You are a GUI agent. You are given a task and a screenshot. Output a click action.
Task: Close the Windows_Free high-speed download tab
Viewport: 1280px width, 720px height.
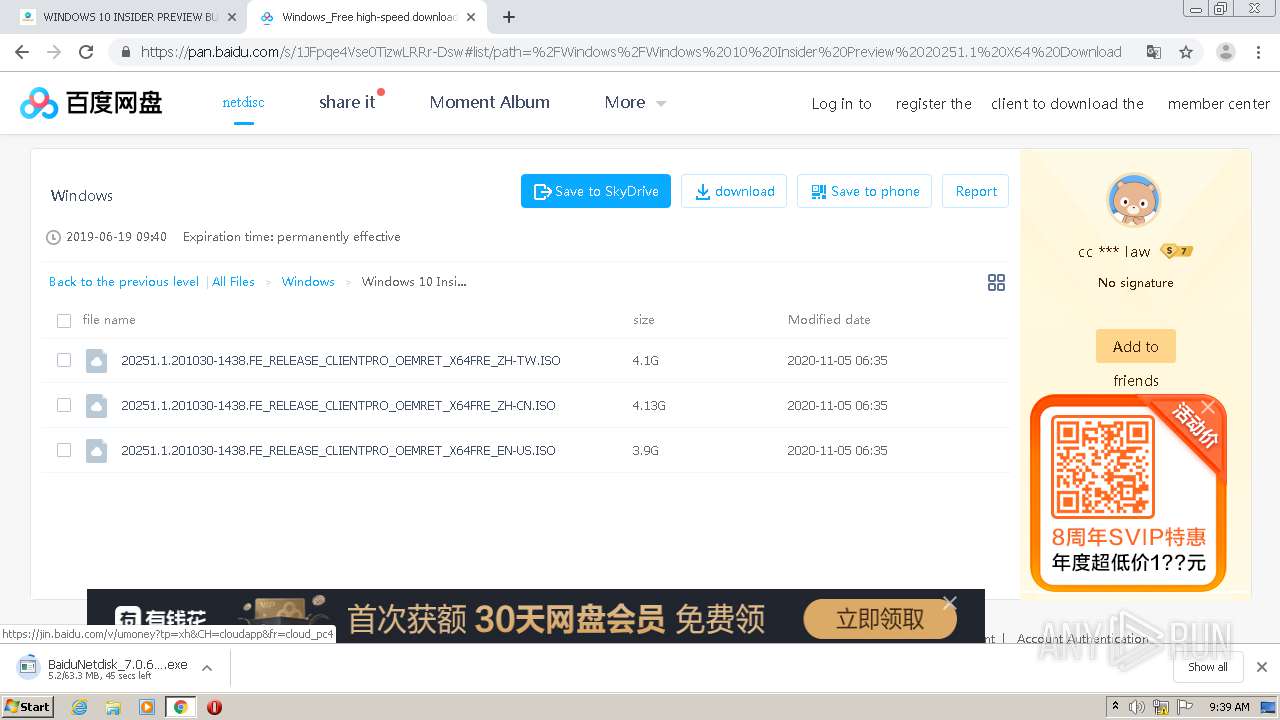tap(471, 17)
